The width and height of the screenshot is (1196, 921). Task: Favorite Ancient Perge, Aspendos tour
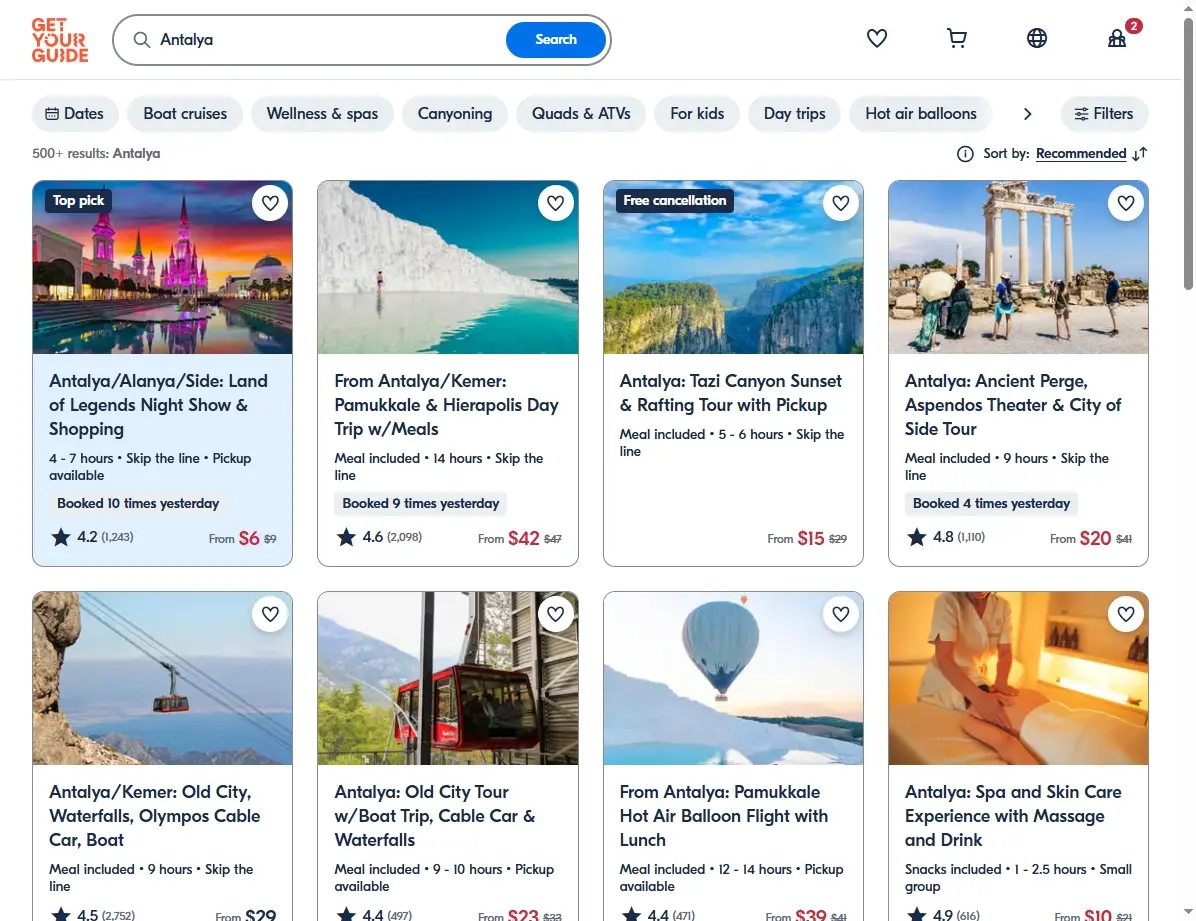coord(1126,203)
